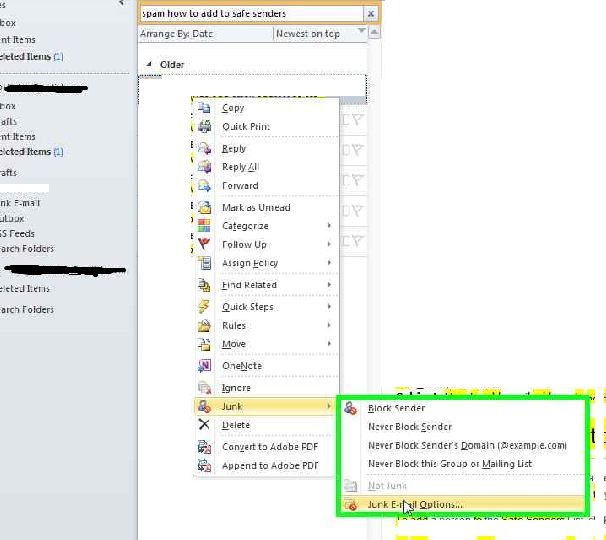The image size is (606, 540).
Task: Select Never Block Sender's Domain option
Action: click(467, 446)
